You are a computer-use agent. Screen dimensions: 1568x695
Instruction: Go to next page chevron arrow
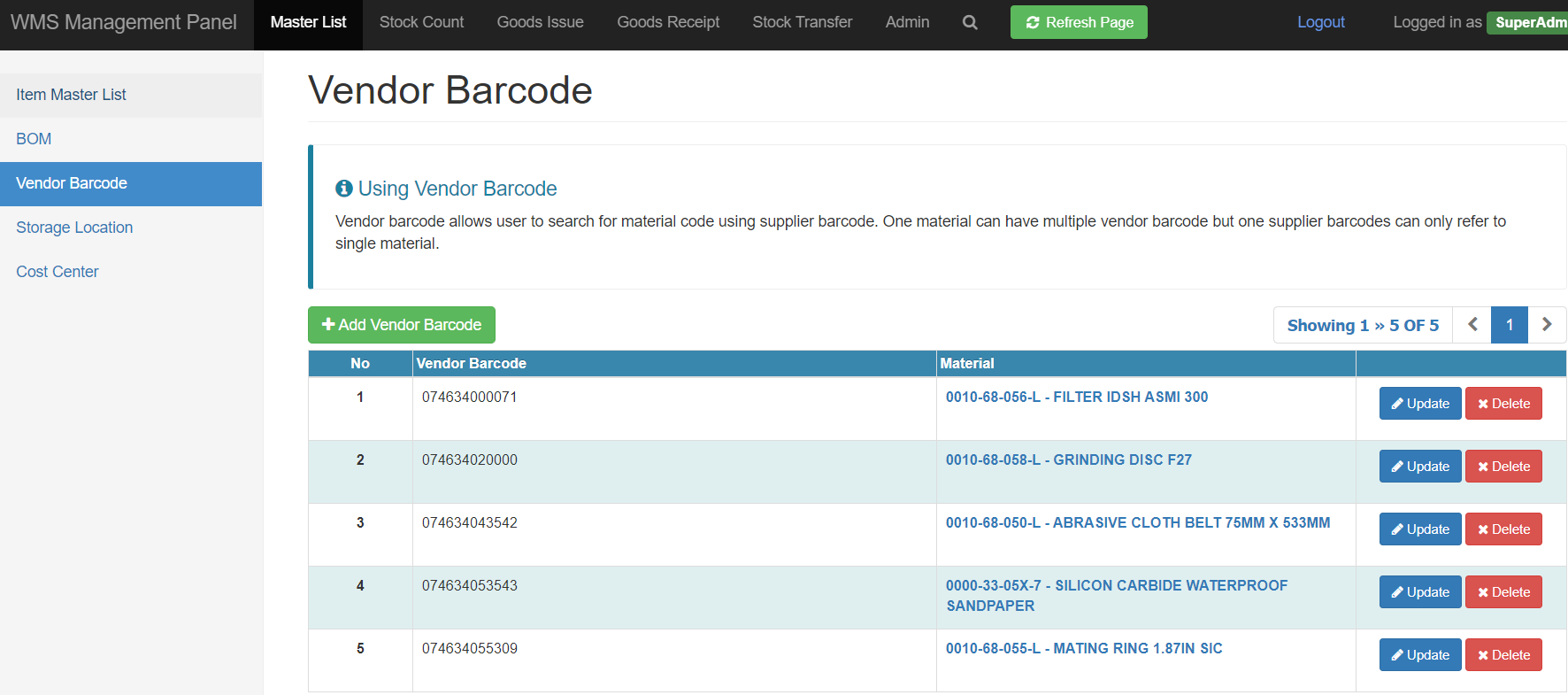click(x=1547, y=325)
